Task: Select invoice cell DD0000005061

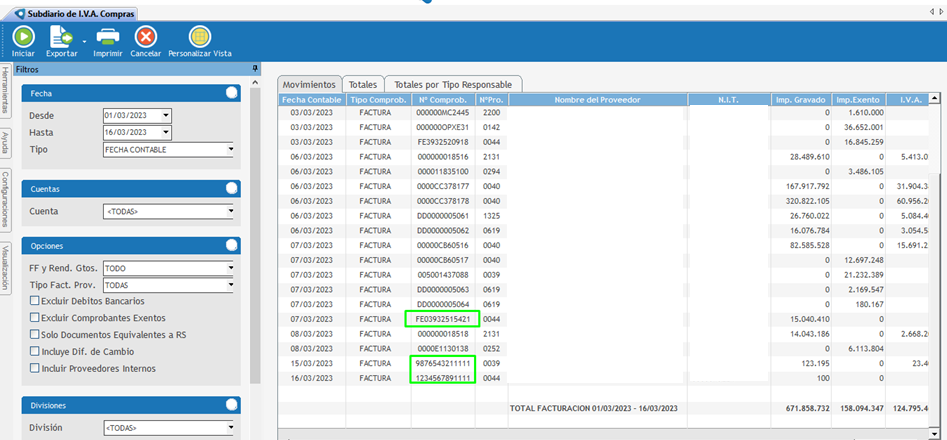Action: [x=443, y=215]
